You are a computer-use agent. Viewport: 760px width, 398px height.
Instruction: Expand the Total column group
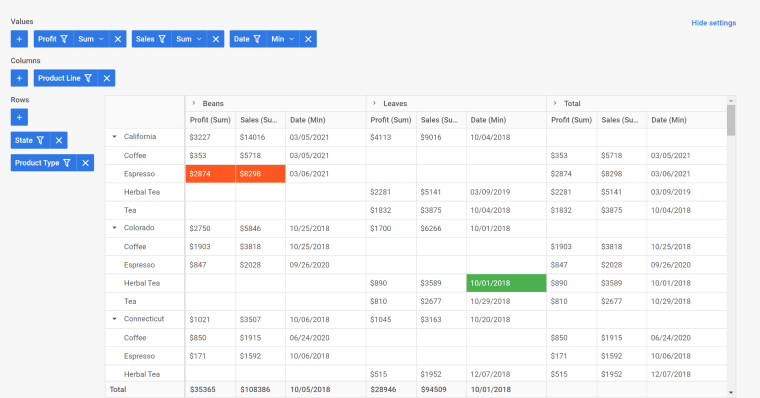555,103
